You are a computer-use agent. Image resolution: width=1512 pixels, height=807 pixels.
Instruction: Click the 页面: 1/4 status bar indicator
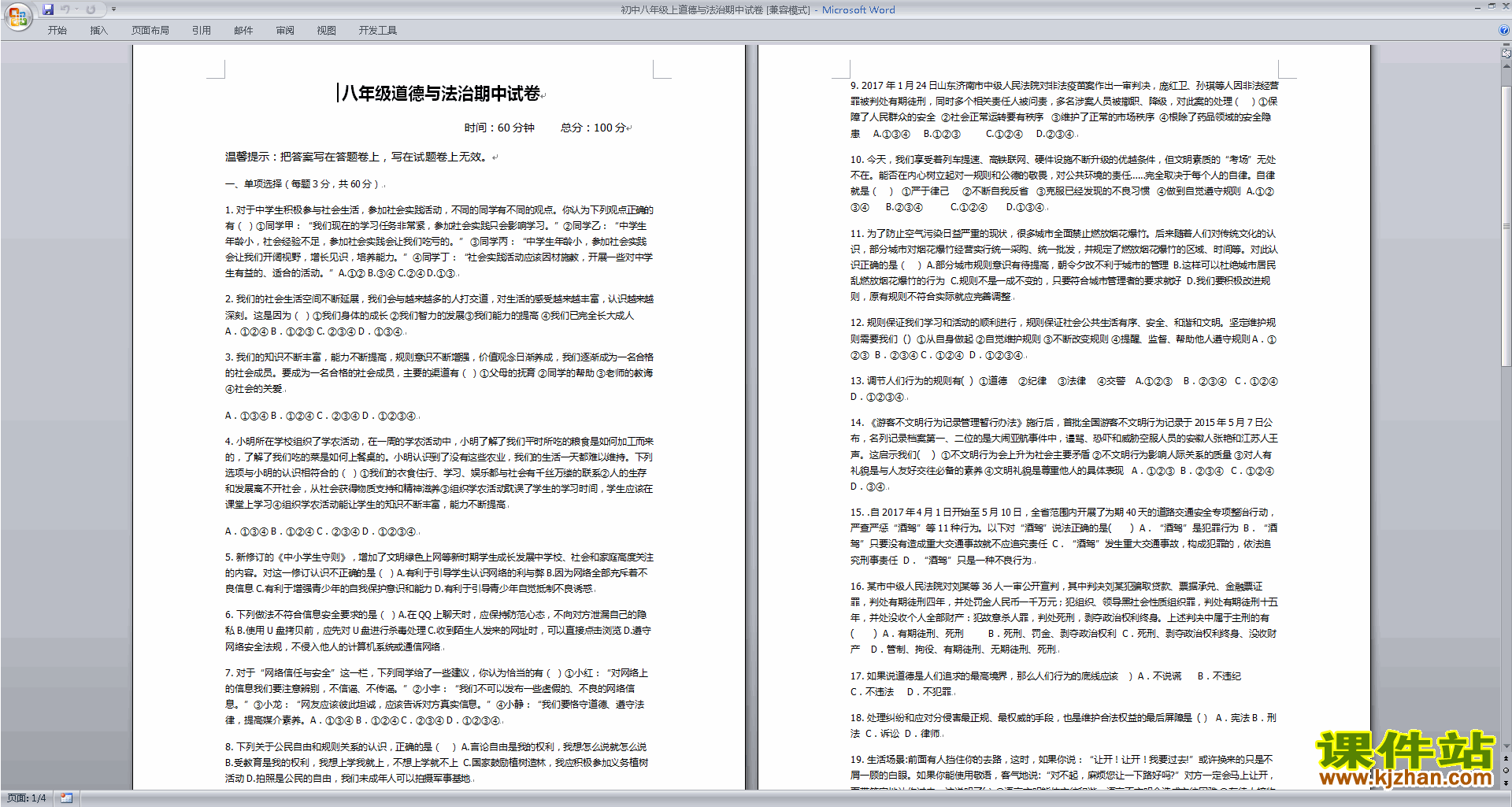click(x=27, y=798)
